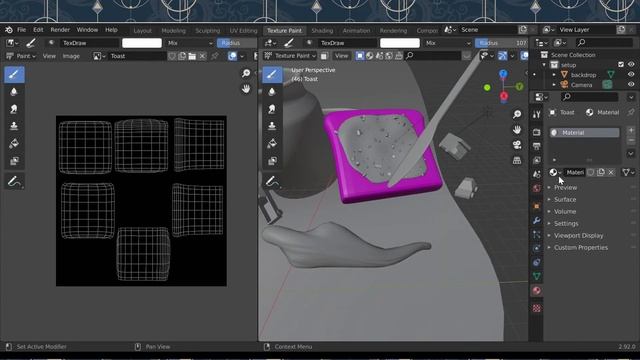Collapse setup collection in outliner
This screenshot has width=640, height=360.
tap(544, 65)
